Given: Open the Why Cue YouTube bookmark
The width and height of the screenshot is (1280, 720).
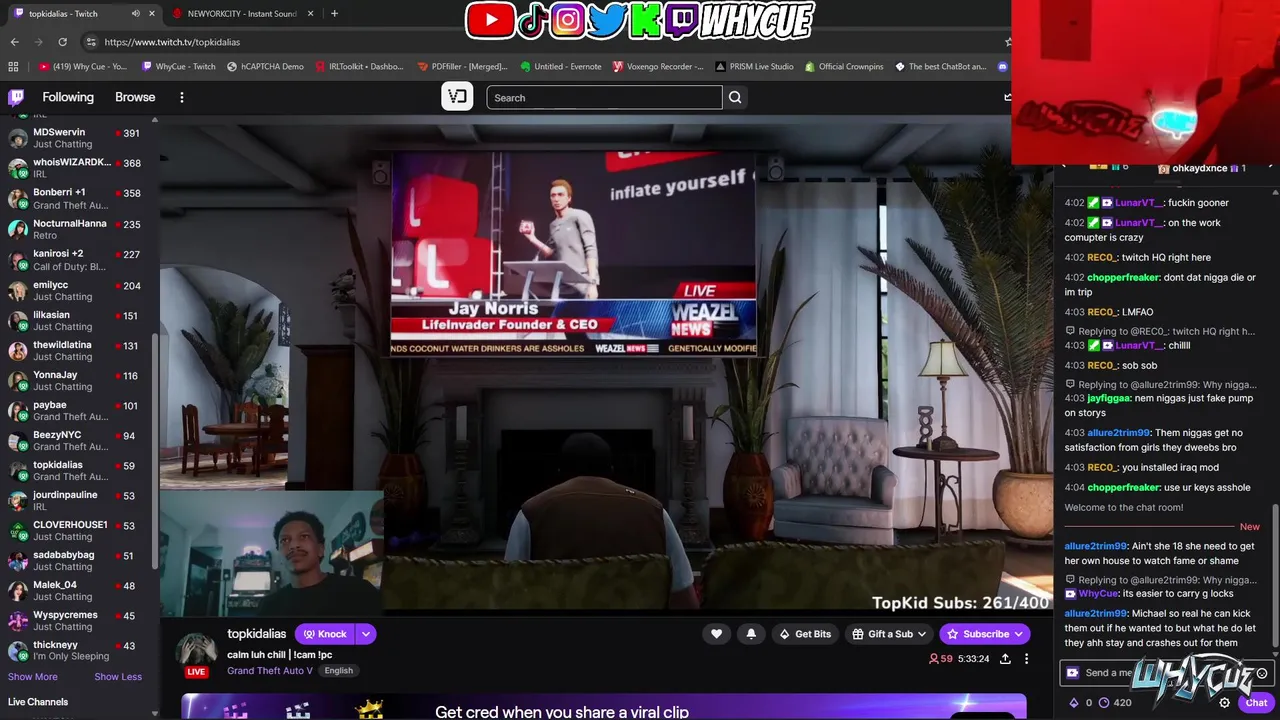Looking at the screenshot, I should click(x=83, y=66).
